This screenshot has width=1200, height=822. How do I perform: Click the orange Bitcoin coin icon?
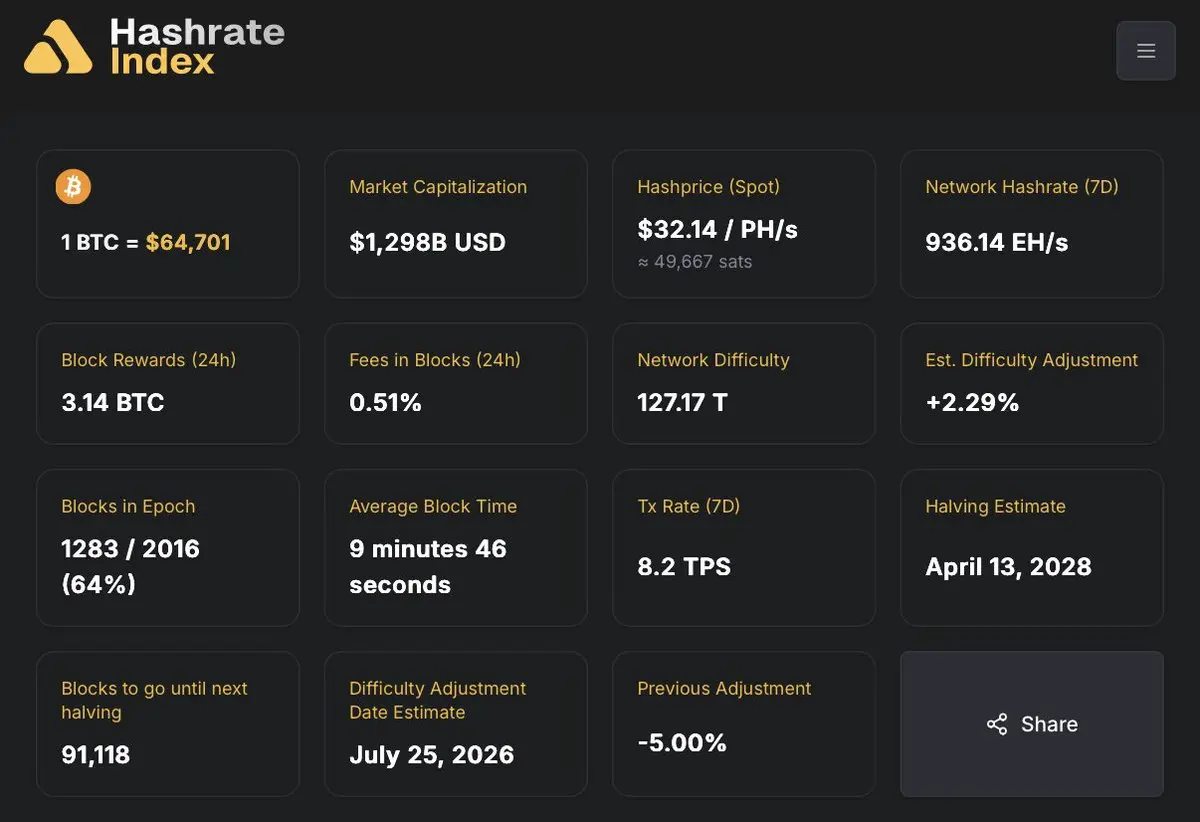pos(73,187)
